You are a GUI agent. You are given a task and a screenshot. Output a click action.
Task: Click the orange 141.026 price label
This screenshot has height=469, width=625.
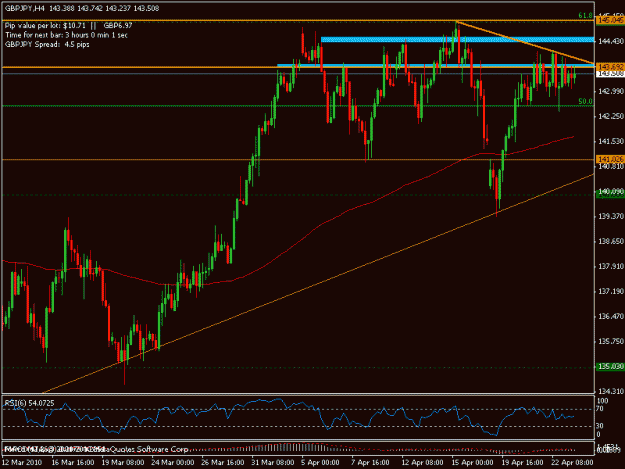point(610,159)
